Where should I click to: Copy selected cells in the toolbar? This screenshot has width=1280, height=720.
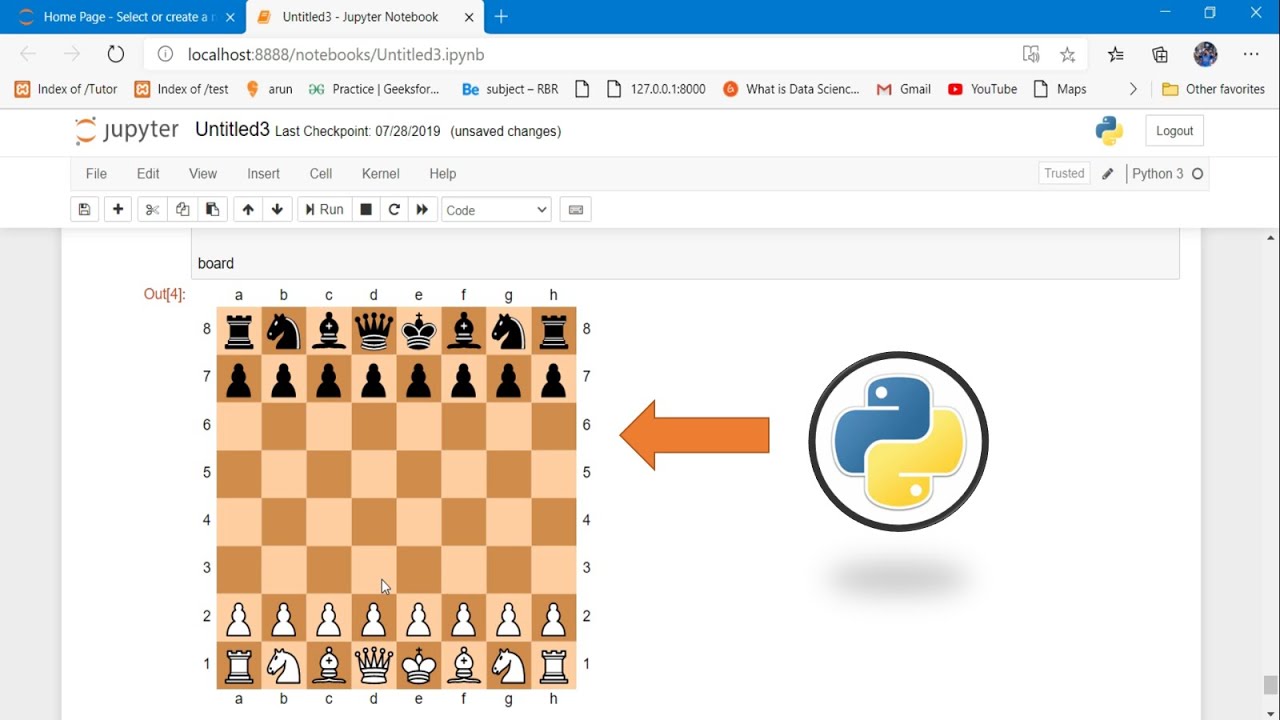coord(182,209)
